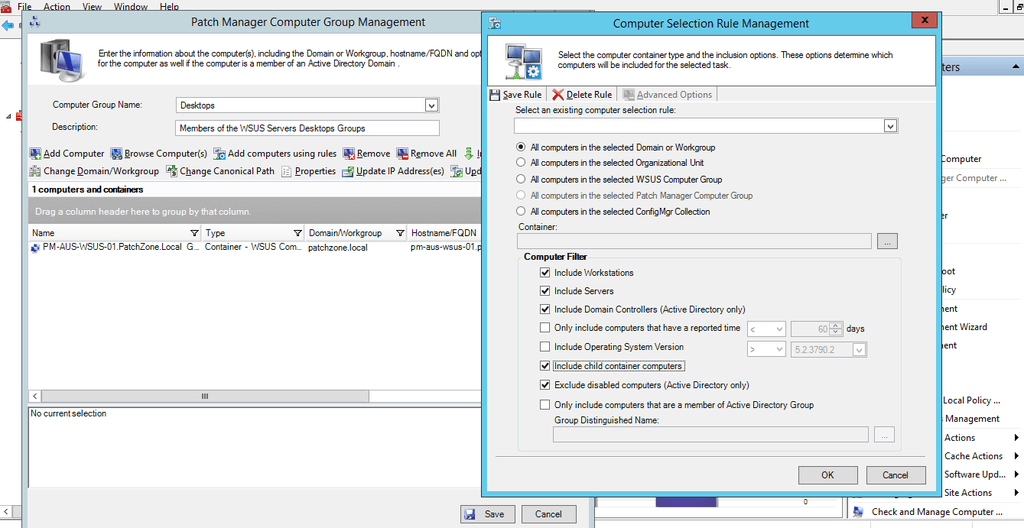
Task: Close Computer Selection Rule Management dialog
Action: point(925,20)
